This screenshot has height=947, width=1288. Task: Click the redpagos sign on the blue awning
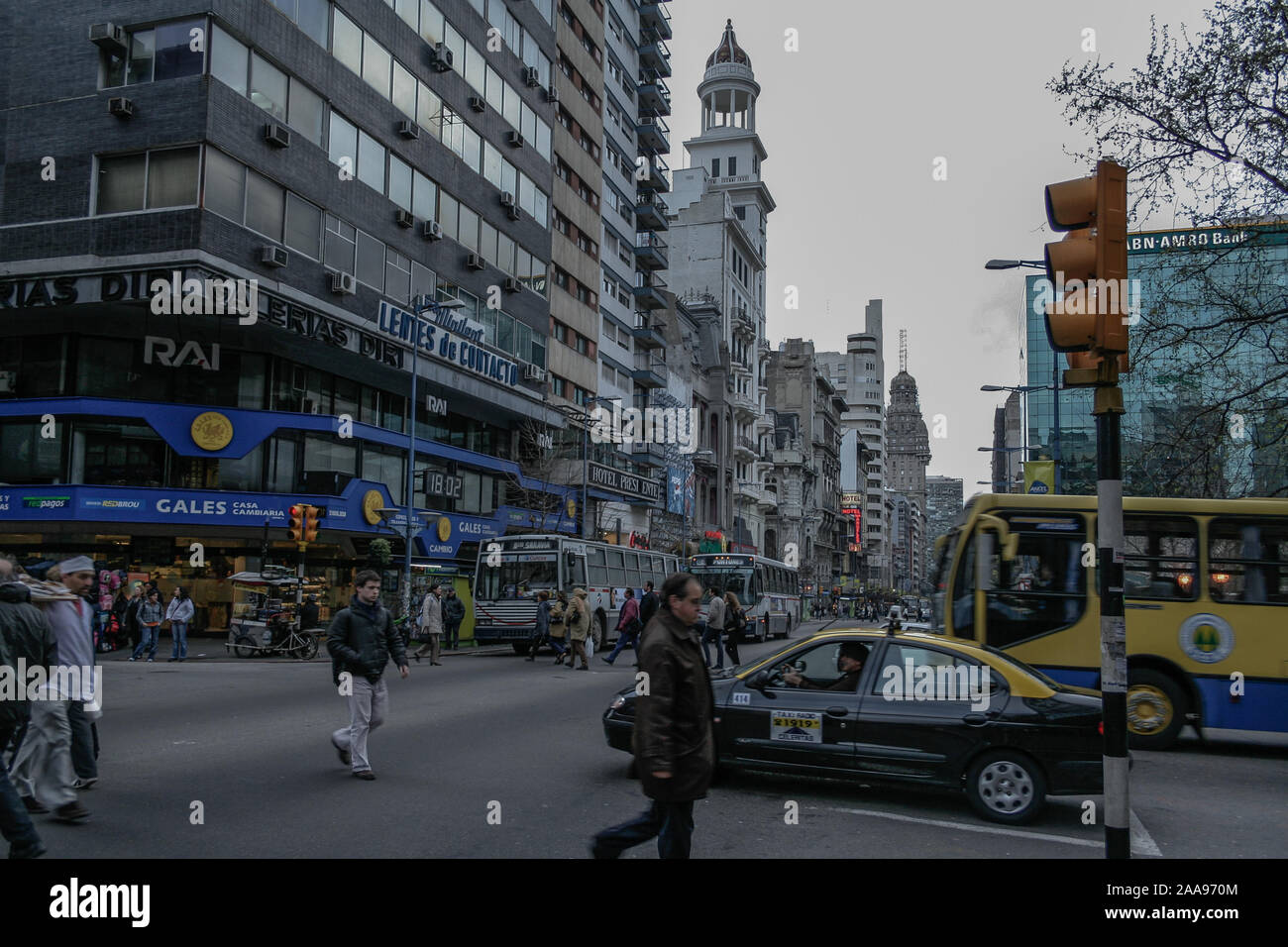pos(47,502)
